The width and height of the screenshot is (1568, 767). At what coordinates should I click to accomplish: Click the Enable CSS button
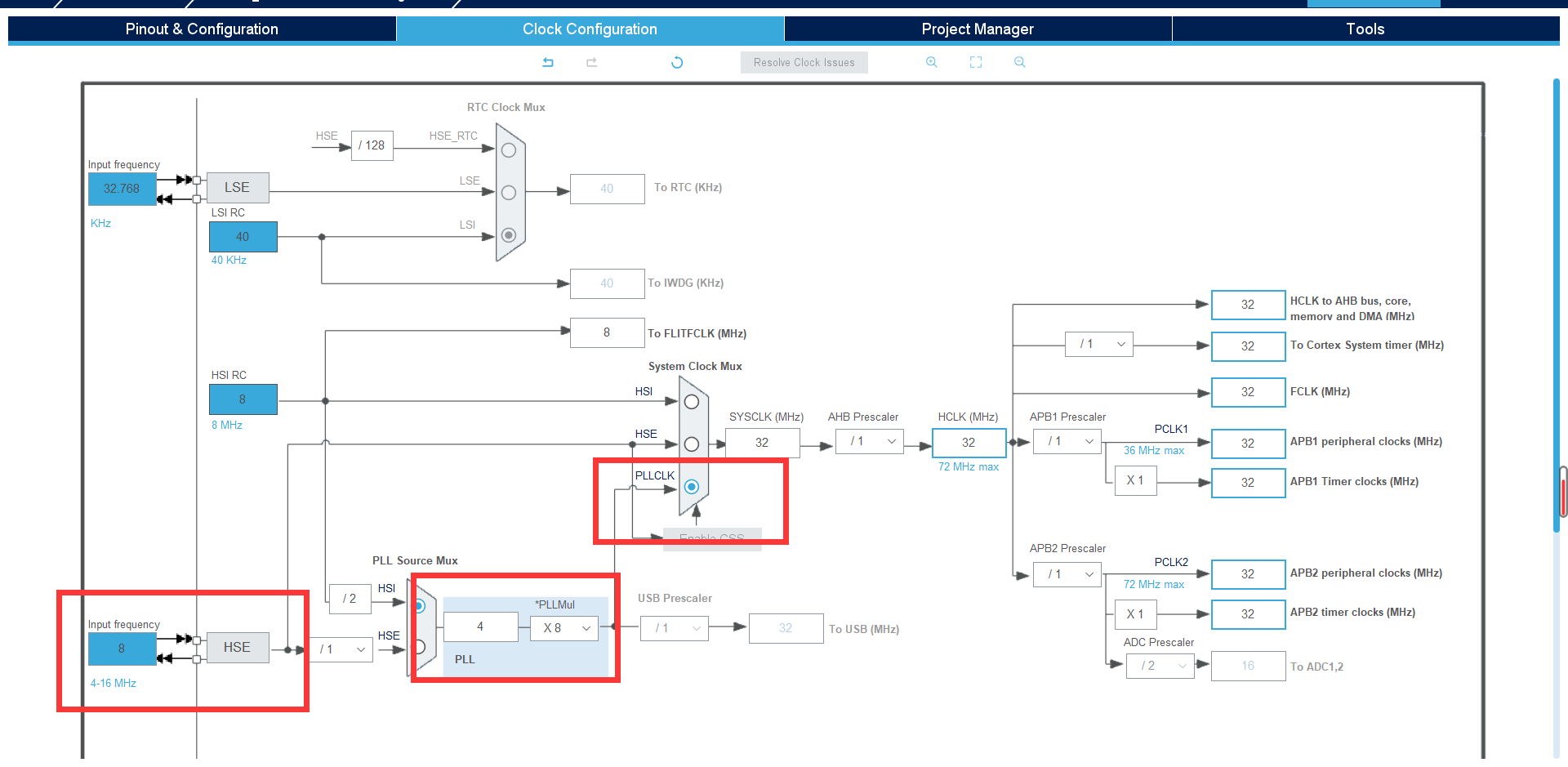(x=712, y=539)
